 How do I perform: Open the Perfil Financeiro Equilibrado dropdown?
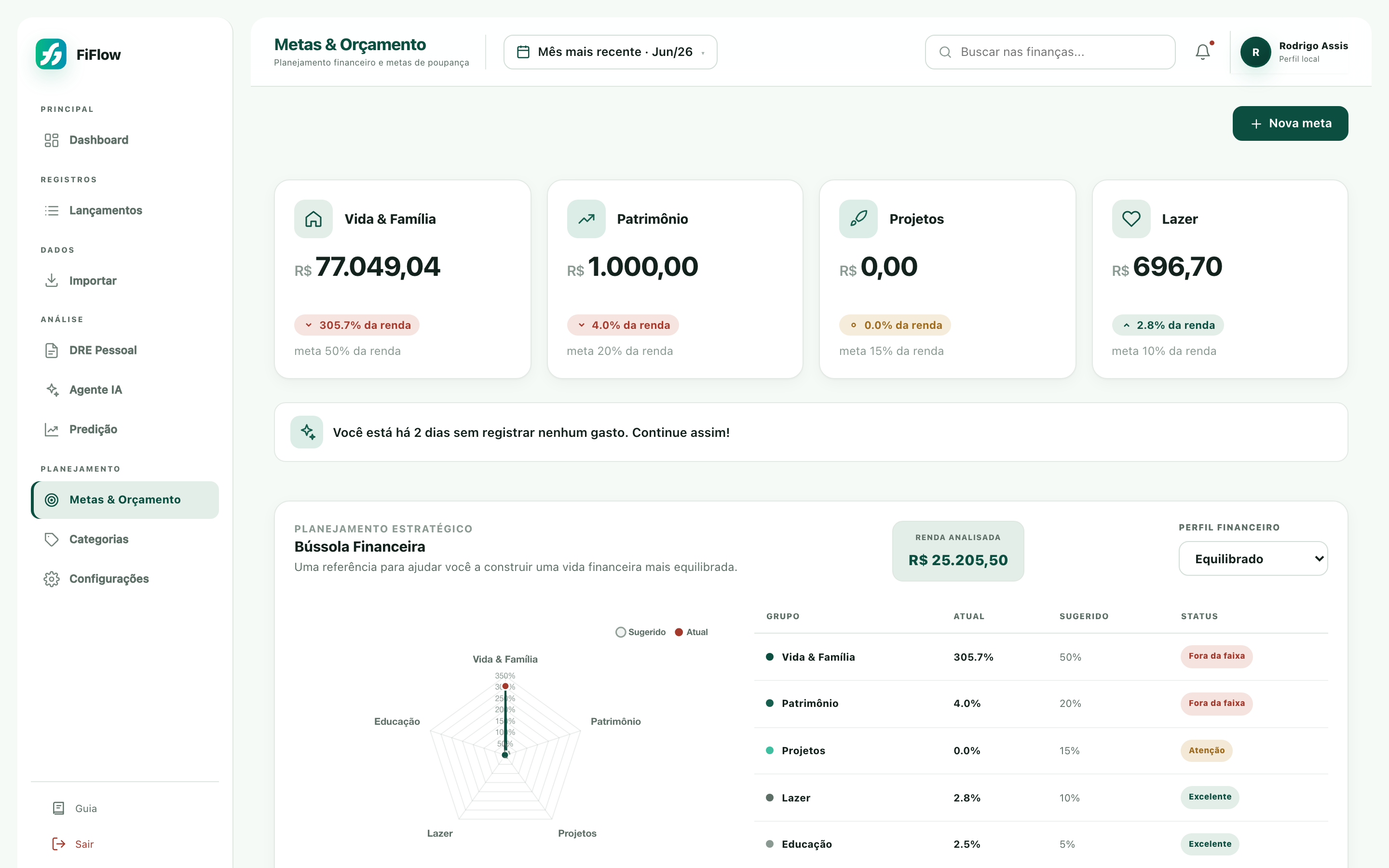pyautogui.click(x=1253, y=558)
